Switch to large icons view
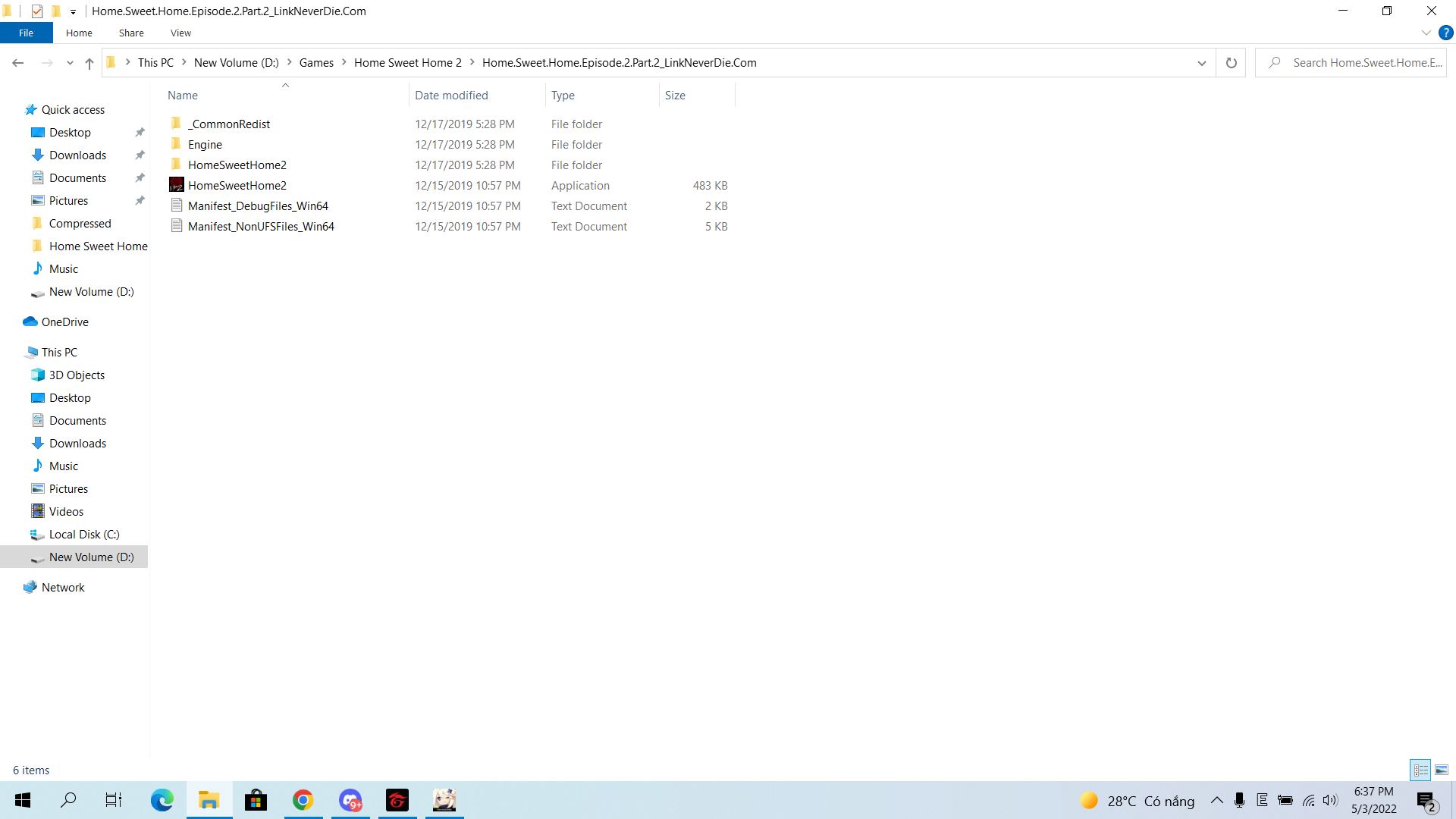The width and height of the screenshot is (1456, 819). click(1441, 770)
